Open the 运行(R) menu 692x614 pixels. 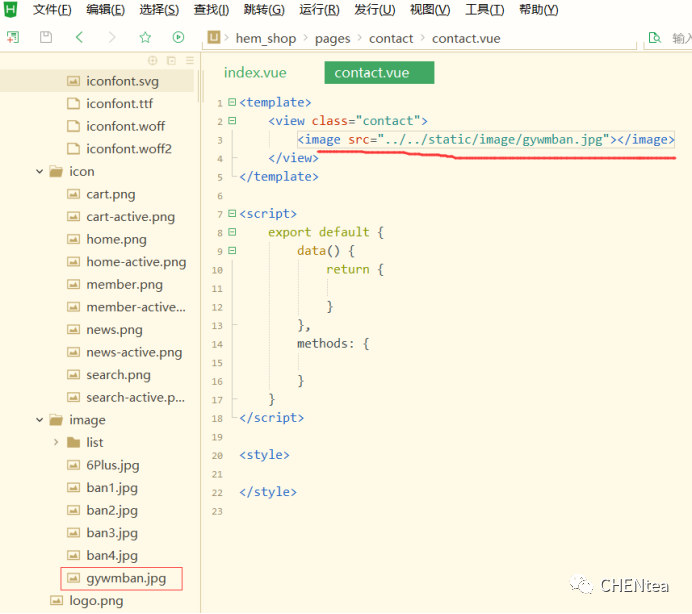point(319,9)
